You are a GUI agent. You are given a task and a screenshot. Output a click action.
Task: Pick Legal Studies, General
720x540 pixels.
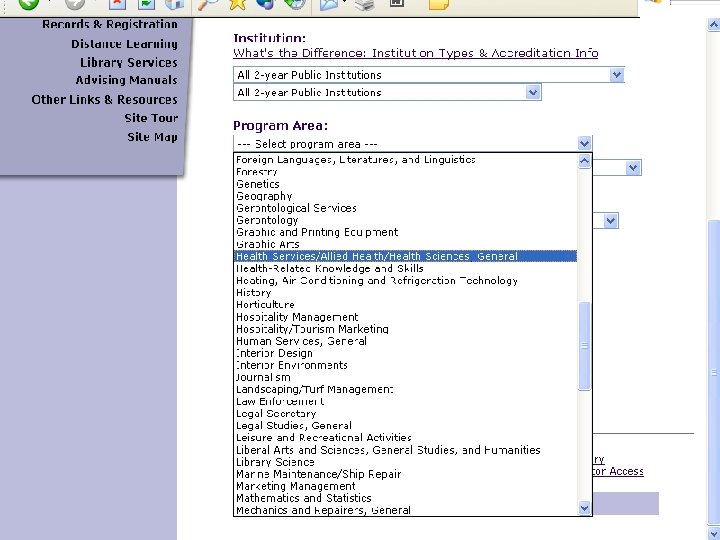tap(405, 425)
